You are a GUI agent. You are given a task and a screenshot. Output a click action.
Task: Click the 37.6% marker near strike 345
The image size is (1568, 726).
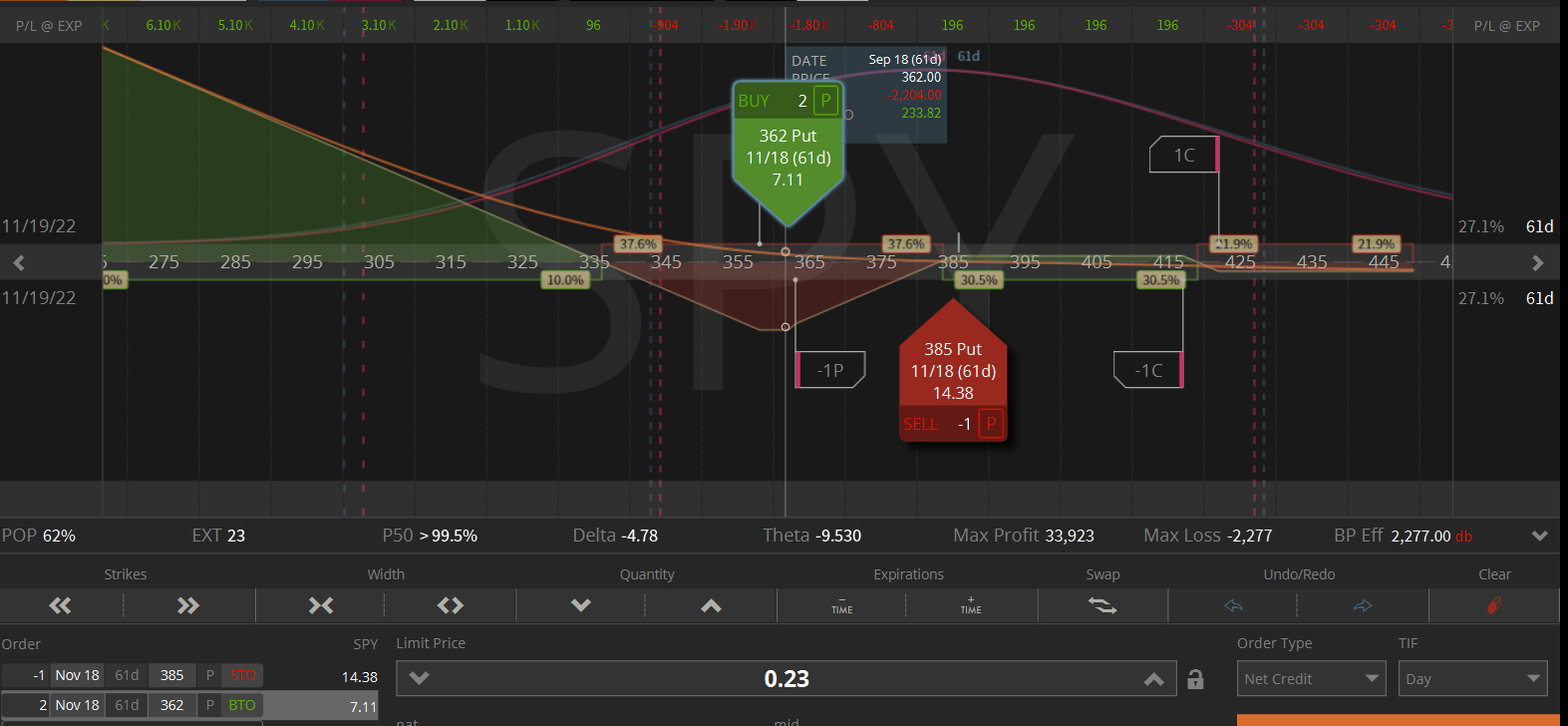[x=638, y=243]
